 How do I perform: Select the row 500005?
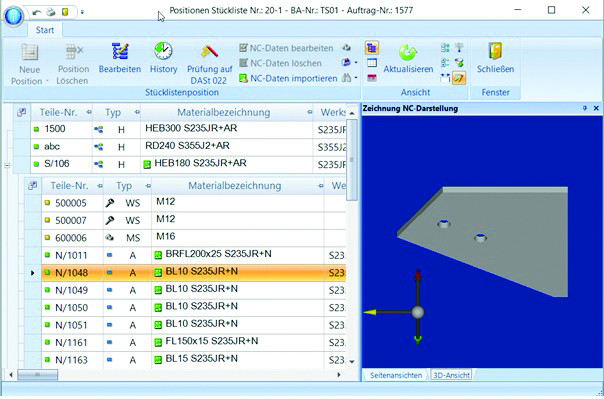point(186,203)
